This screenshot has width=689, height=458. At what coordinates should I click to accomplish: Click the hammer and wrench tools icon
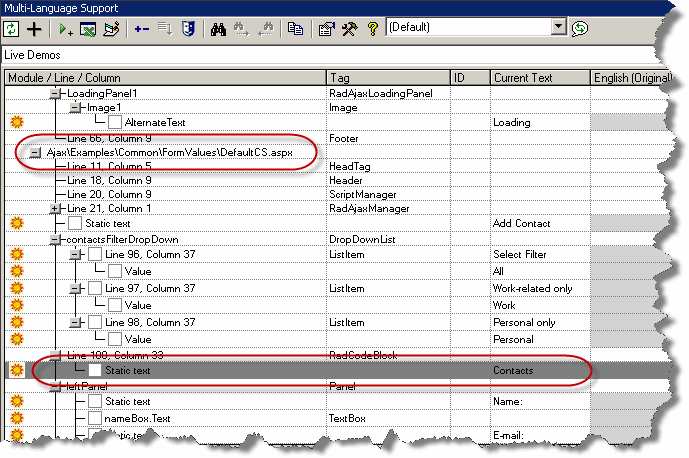coord(349,29)
